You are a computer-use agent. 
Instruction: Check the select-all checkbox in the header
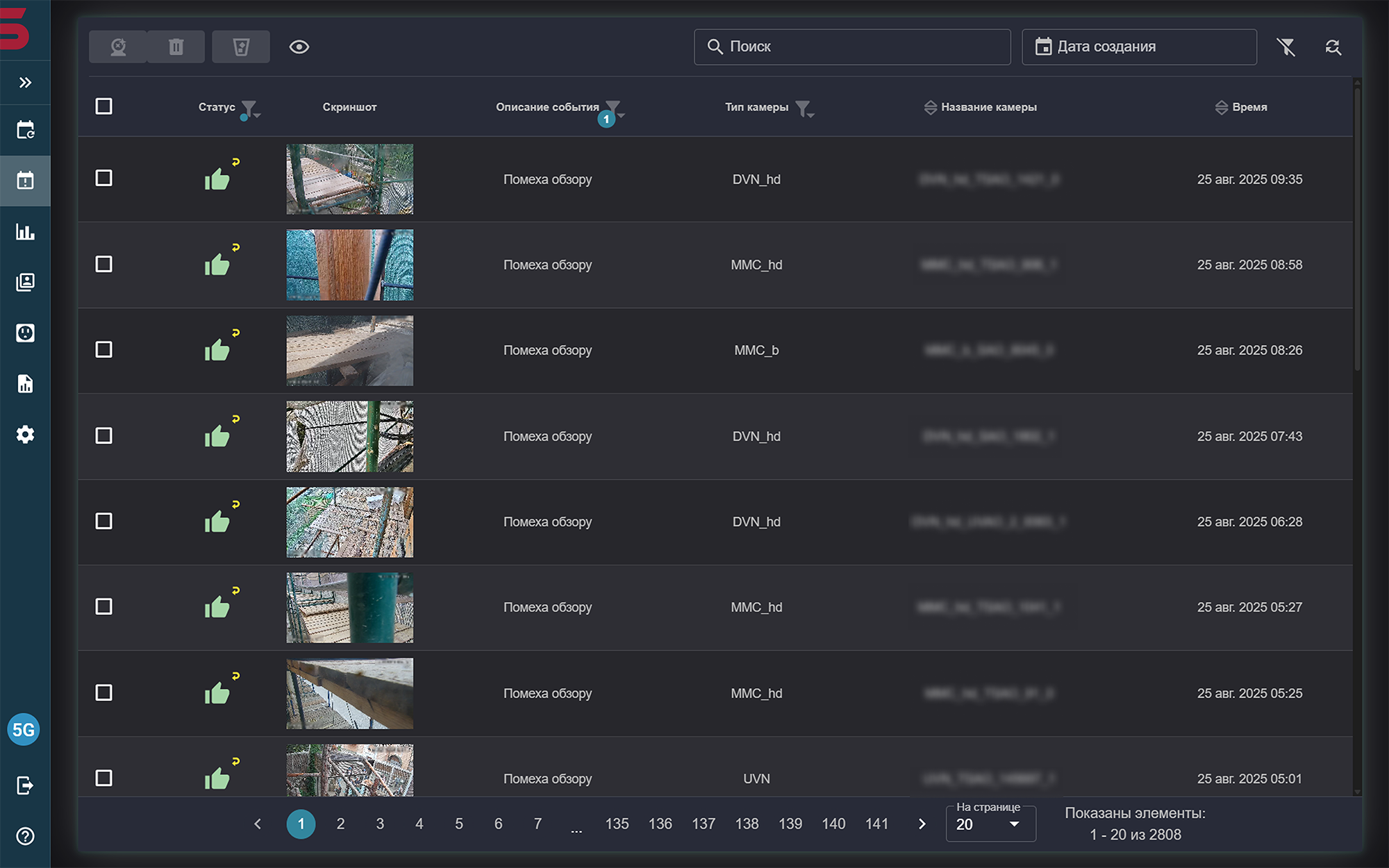coord(104,106)
